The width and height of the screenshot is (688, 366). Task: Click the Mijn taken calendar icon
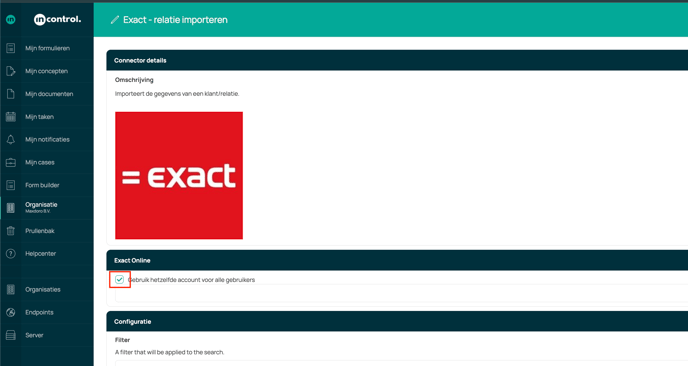(11, 117)
